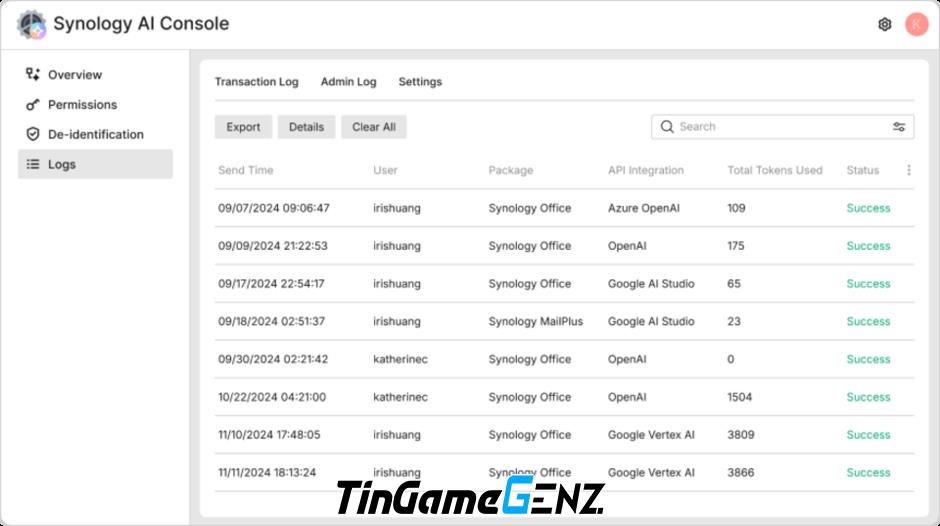Click Google AI Studio in 09/17/2024 row
Screen dimensions: 940x526
click(x=651, y=284)
